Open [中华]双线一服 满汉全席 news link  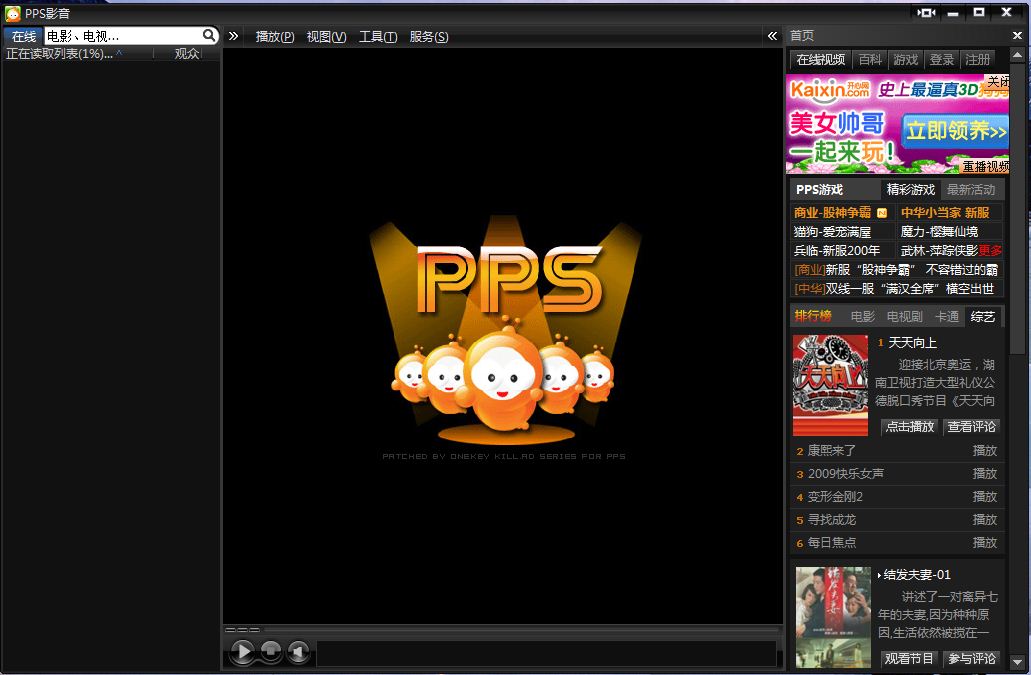894,289
